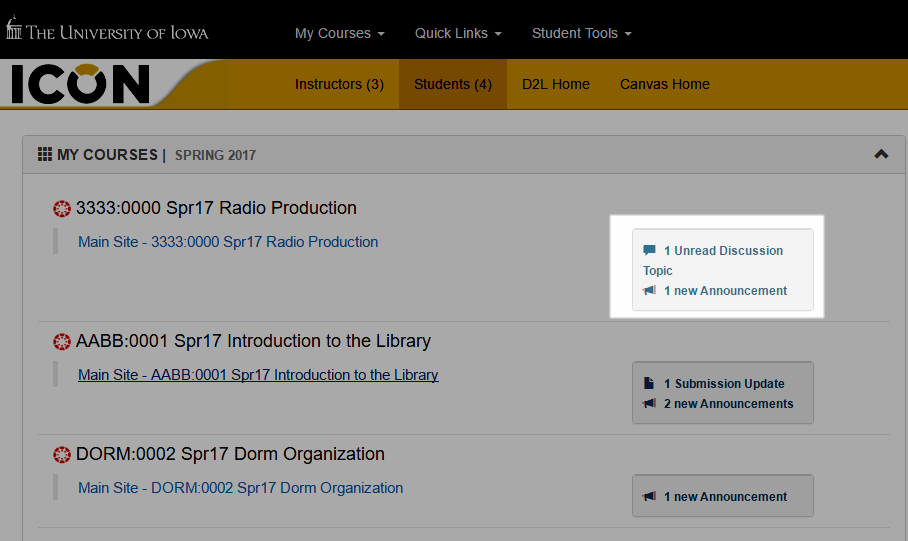Go to D2L Home
908x541 pixels.
[x=555, y=84]
